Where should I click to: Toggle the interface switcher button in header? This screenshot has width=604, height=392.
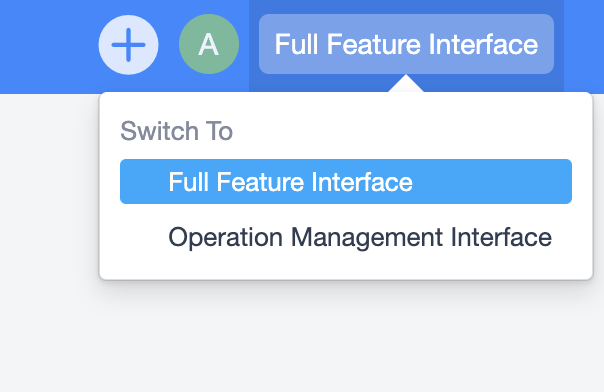[x=406, y=44]
